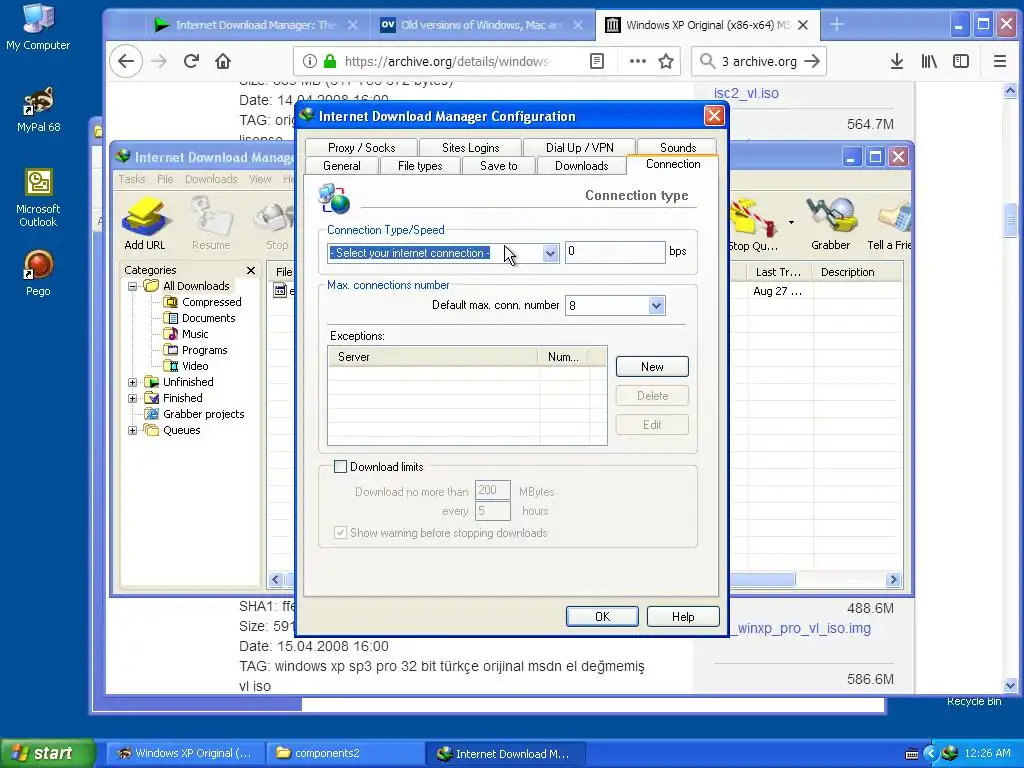Select Documents category in tree
This screenshot has height=768, width=1024.
208,318
